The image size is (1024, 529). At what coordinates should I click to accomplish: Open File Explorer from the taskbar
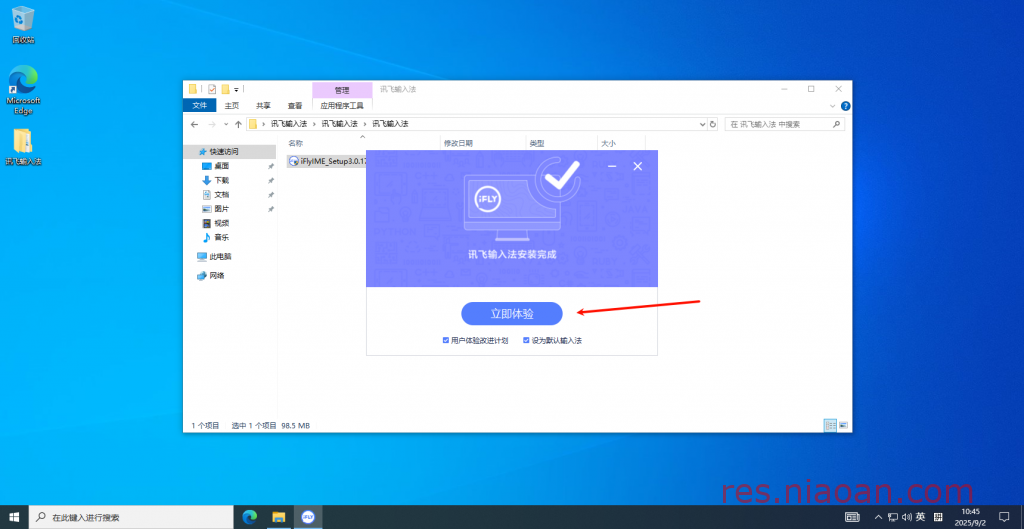(279, 517)
